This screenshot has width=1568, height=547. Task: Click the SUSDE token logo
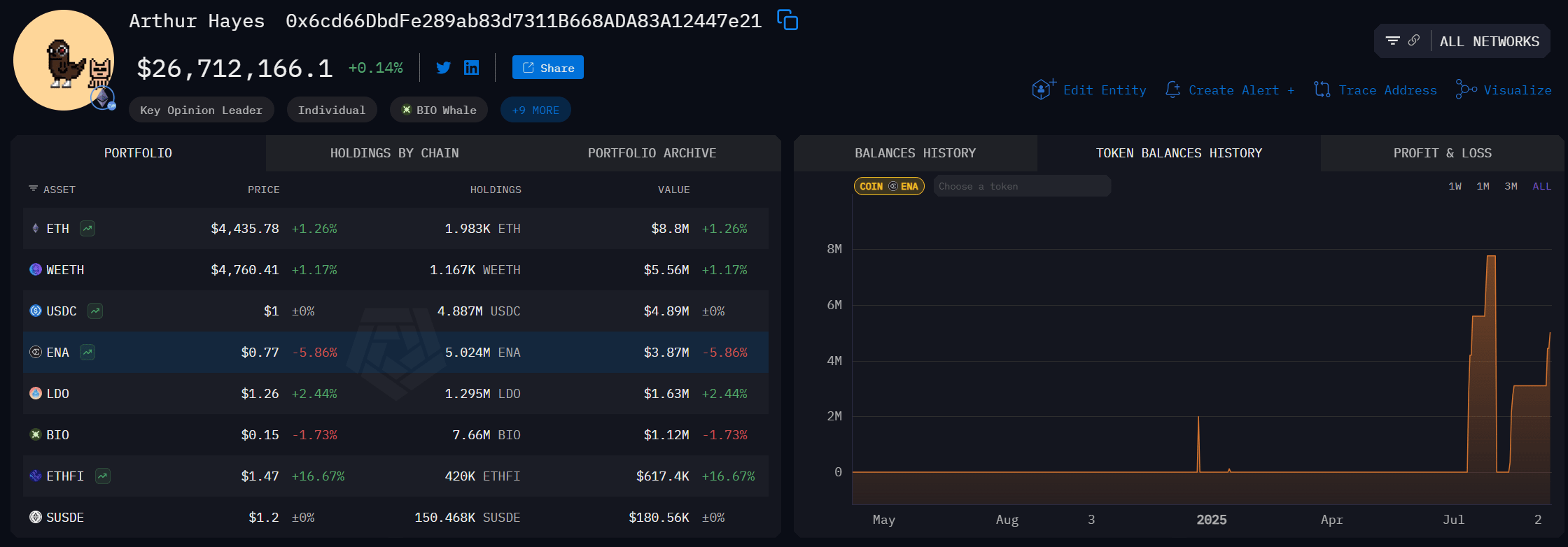[36, 518]
